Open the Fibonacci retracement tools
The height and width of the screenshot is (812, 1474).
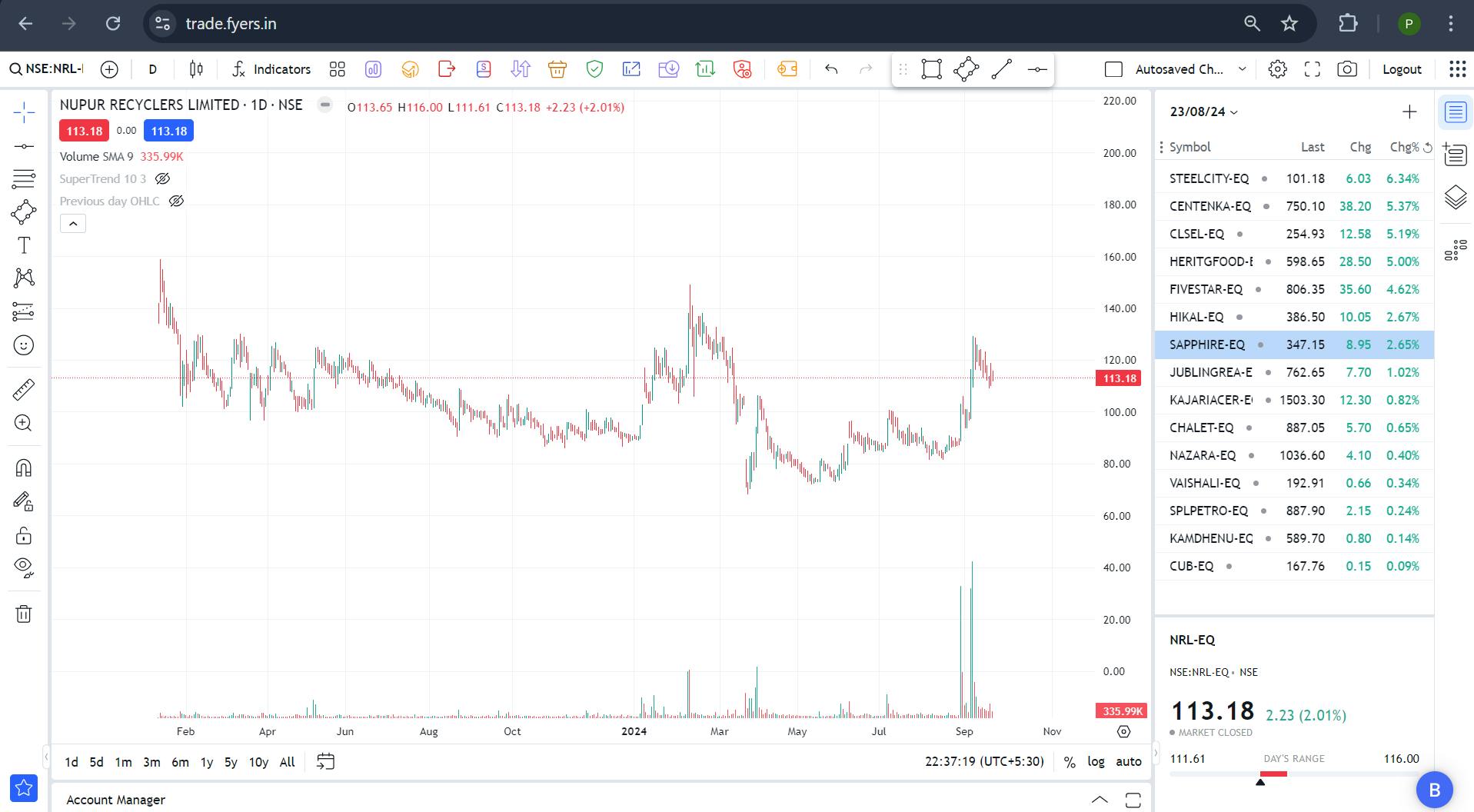24,179
